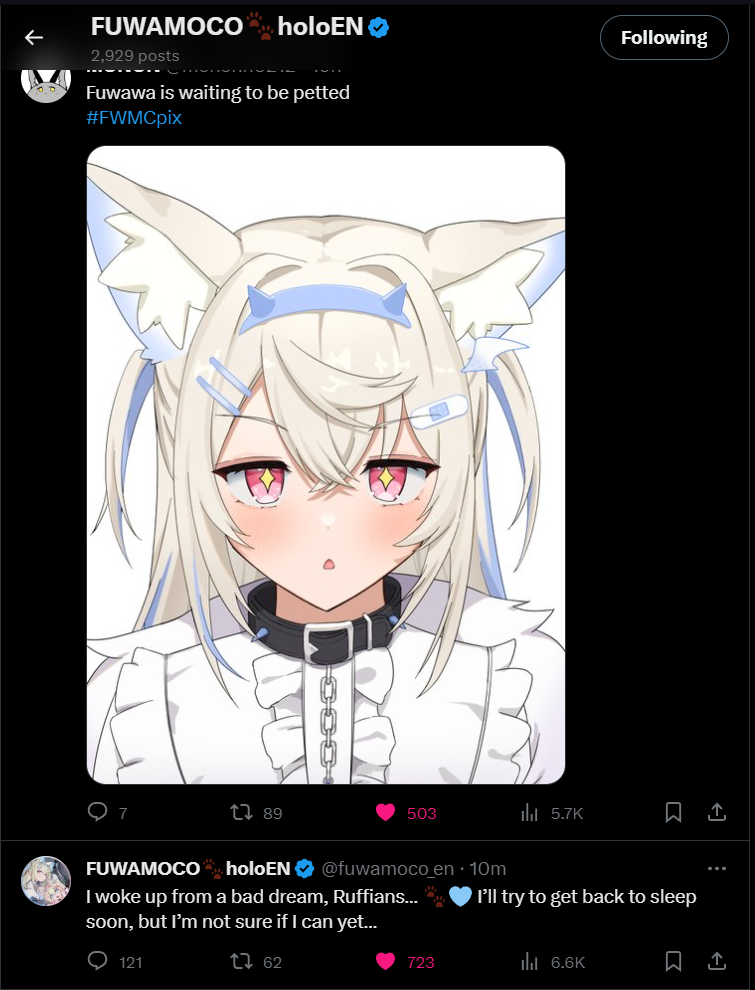Open the #FWMCpix hashtag link
This screenshot has height=990, width=755.
pos(134,117)
